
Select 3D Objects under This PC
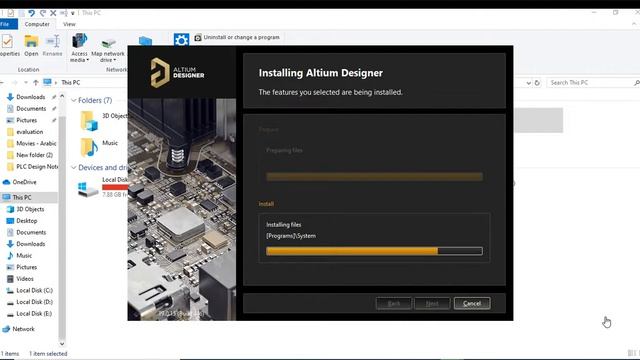point(30,209)
